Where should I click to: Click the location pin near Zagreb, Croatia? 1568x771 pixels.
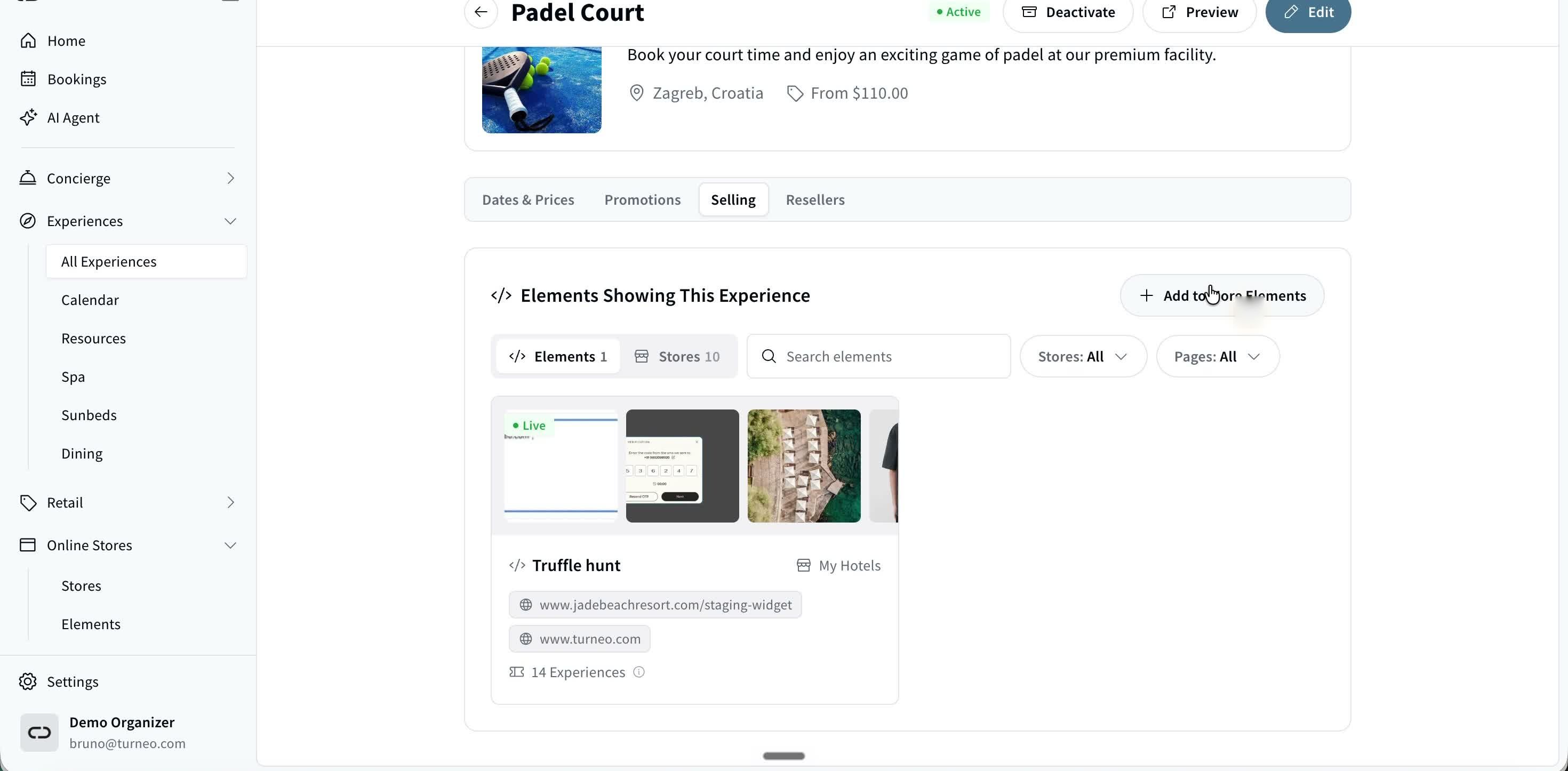[x=636, y=93]
